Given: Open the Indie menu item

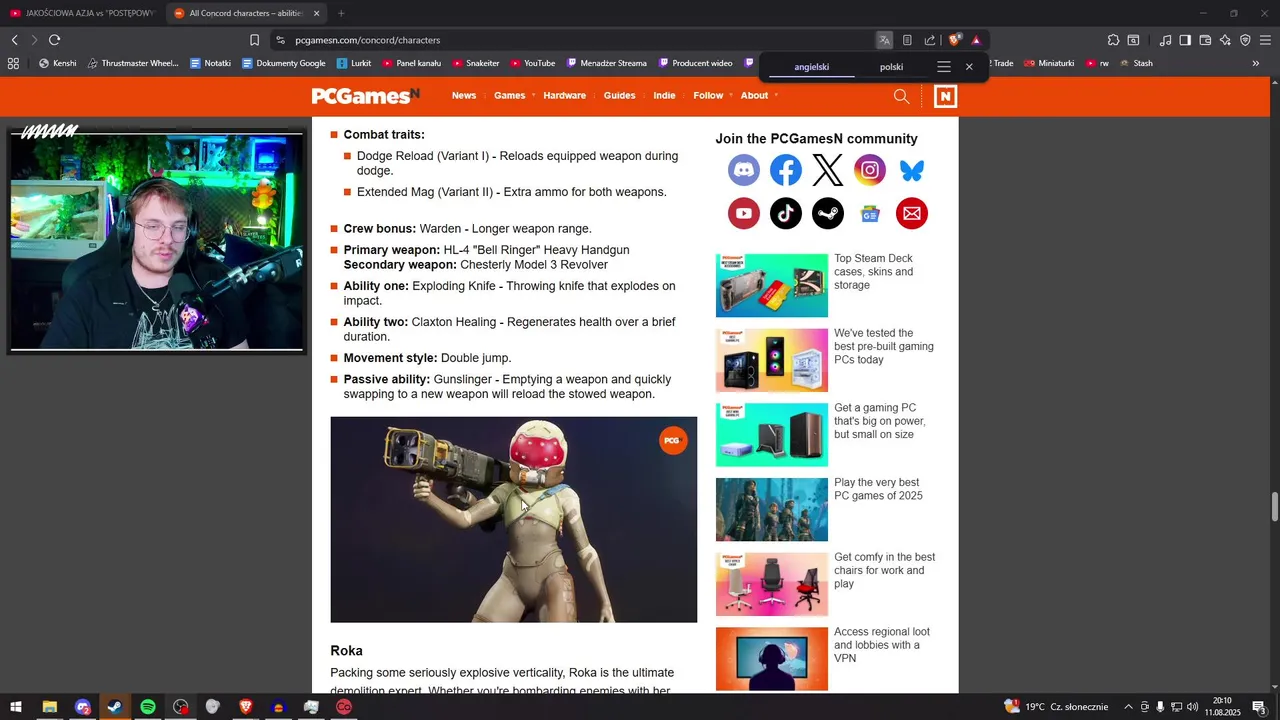Looking at the screenshot, I should (664, 96).
